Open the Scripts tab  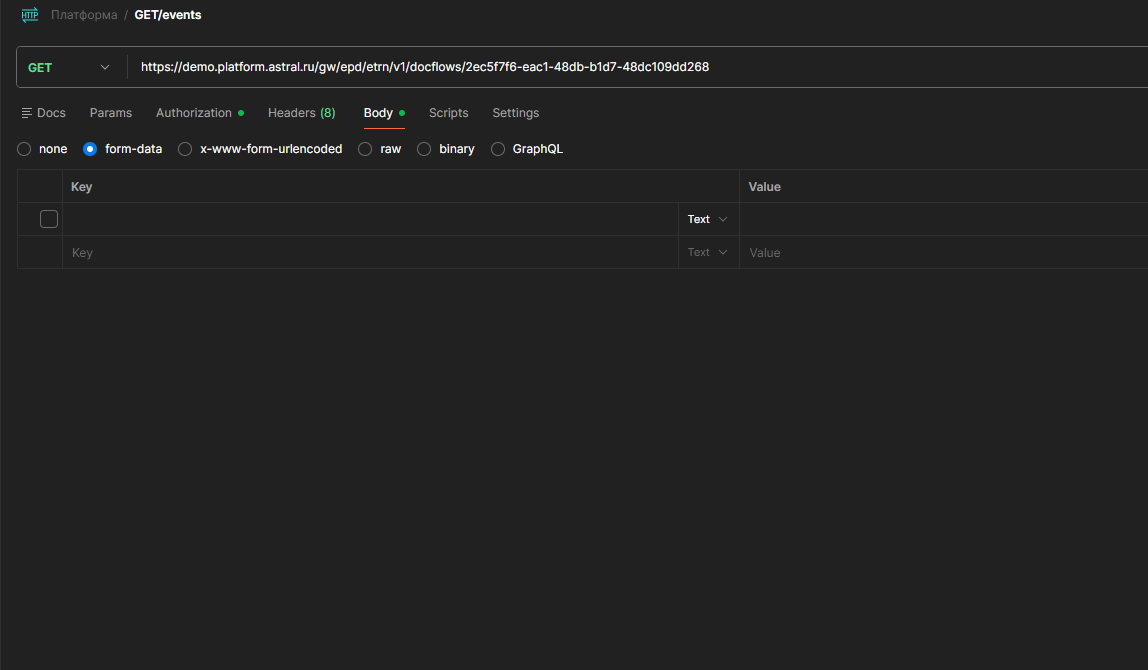point(448,113)
